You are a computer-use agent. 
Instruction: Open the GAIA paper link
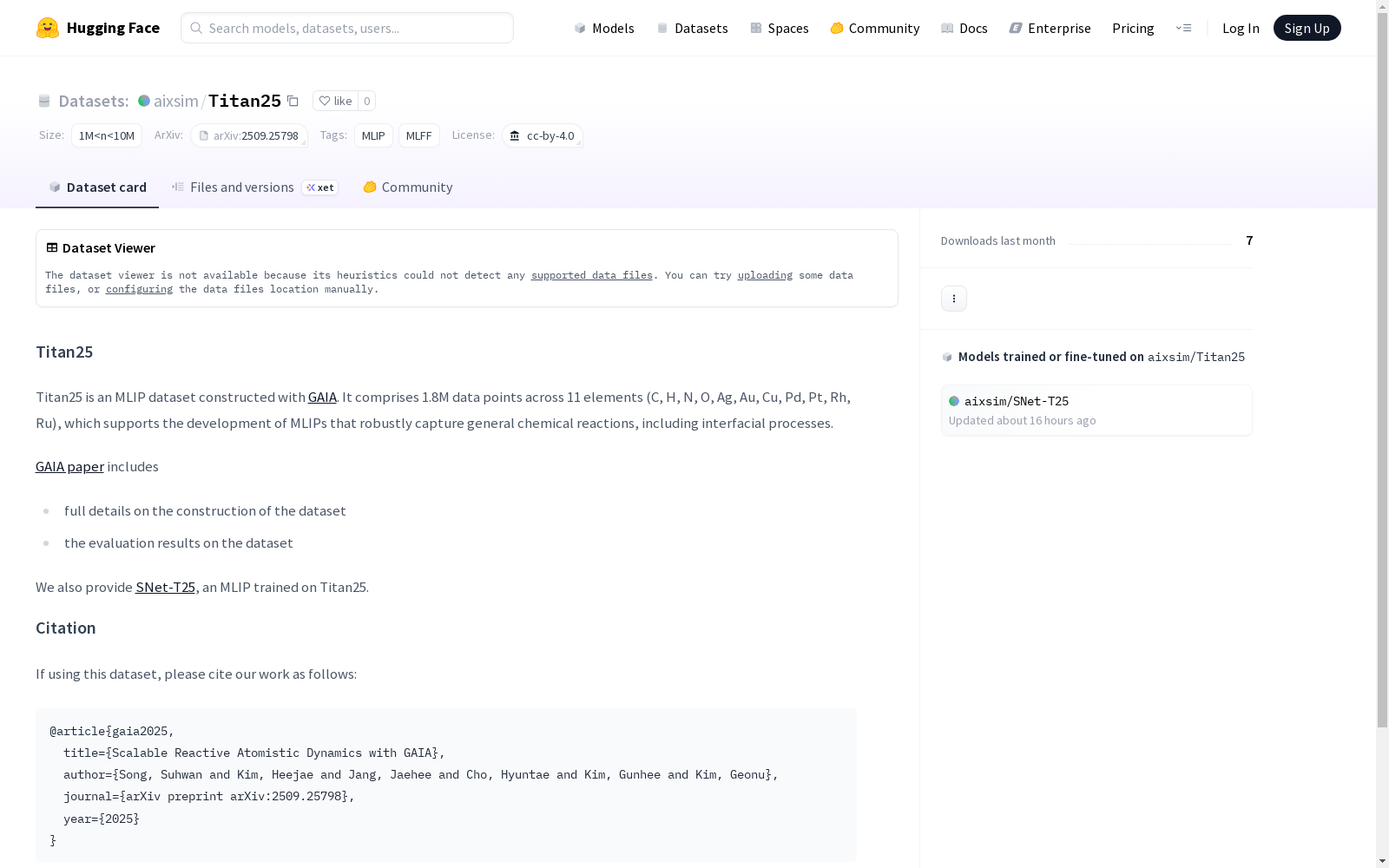pyautogui.click(x=69, y=466)
